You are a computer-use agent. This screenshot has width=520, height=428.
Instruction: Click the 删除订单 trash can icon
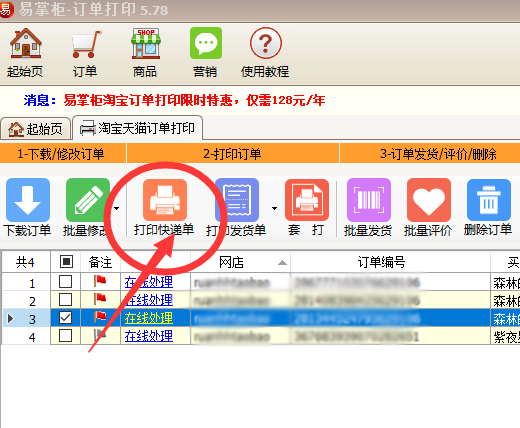489,199
